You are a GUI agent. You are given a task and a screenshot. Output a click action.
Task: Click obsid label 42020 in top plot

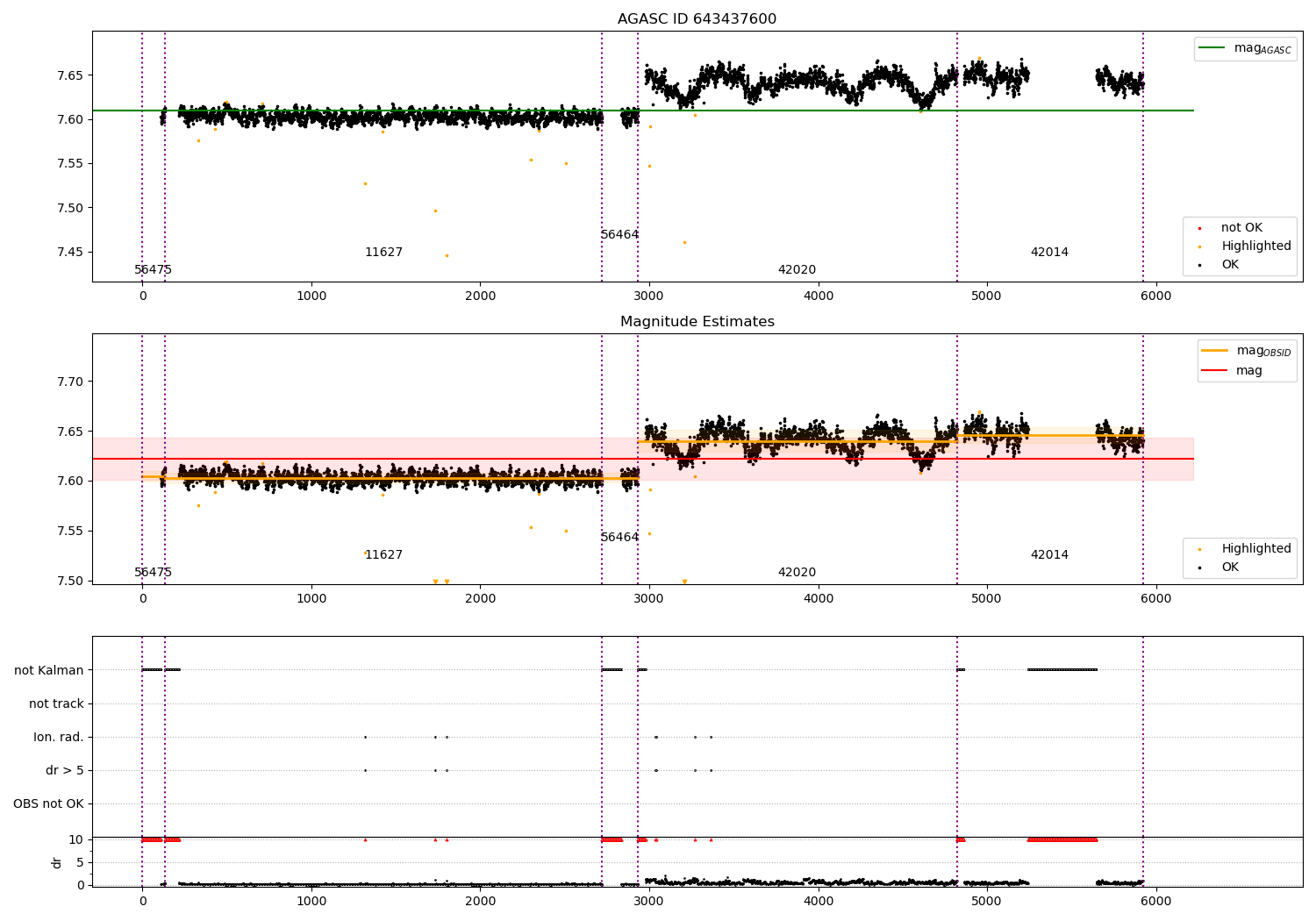(x=797, y=270)
